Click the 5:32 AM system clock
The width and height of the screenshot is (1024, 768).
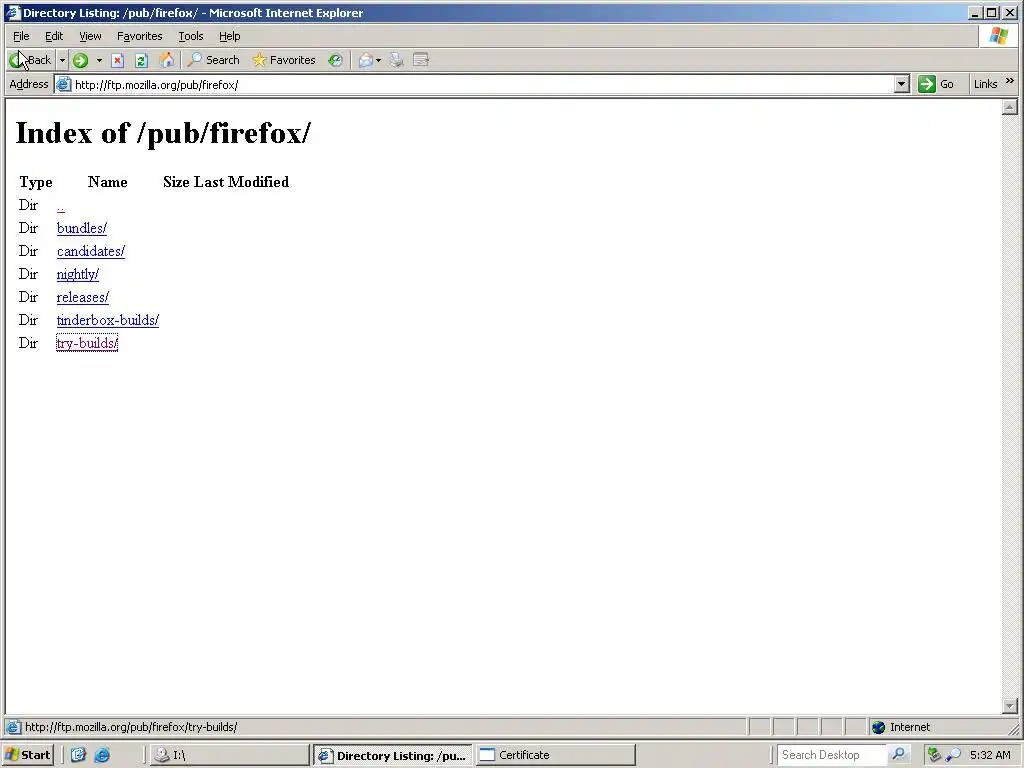(990, 755)
